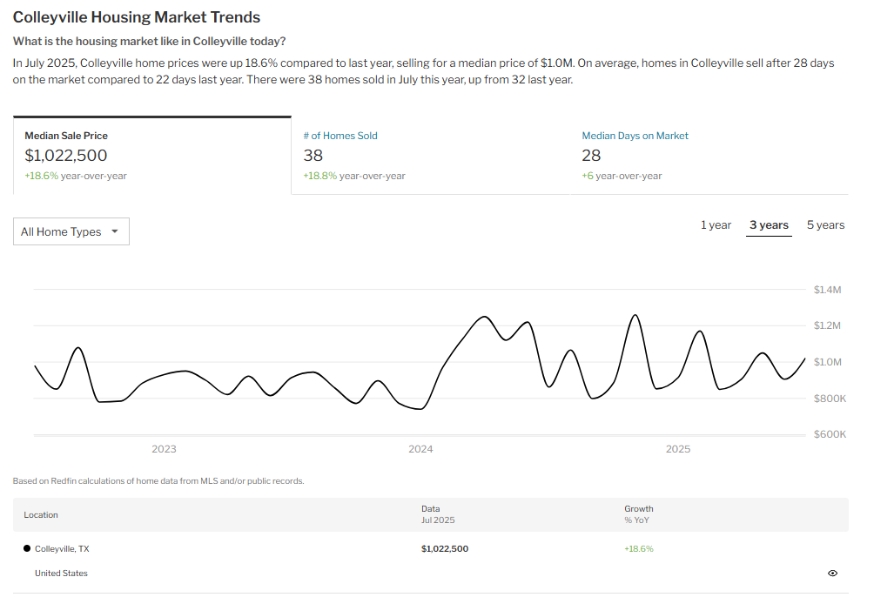Click the 2025 label on chart axis
Image resolution: width=874 pixels, height=603 pixels.
pos(678,450)
